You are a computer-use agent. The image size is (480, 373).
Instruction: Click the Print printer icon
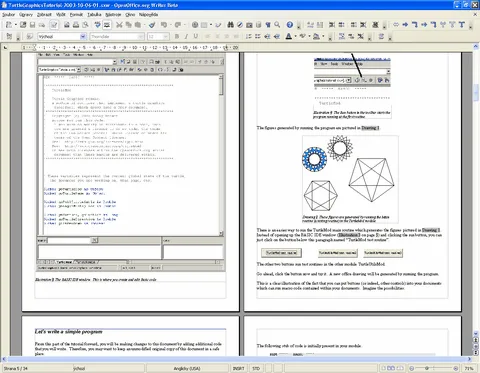[76, 25]
